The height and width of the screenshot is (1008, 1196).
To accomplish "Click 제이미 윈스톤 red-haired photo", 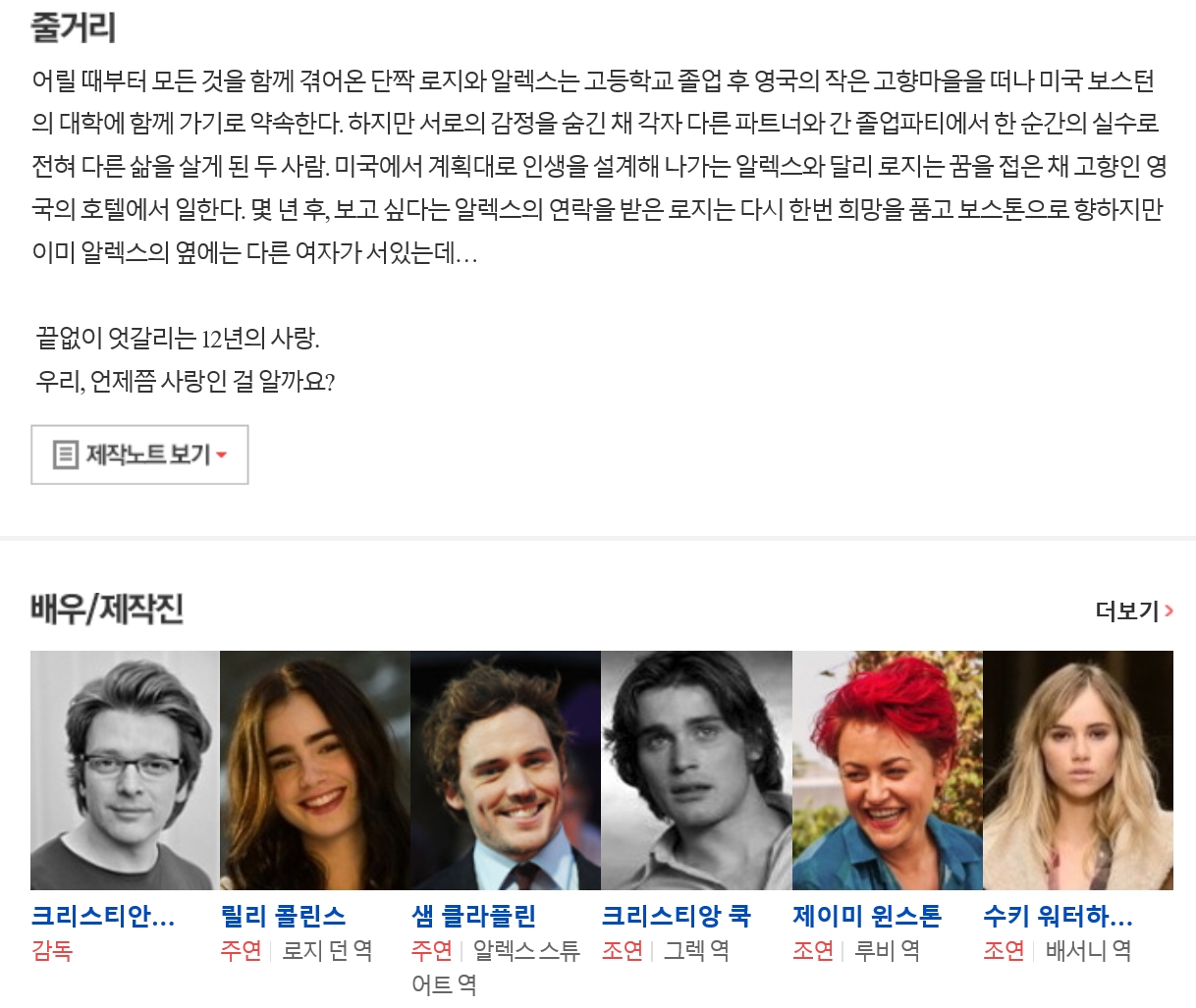I will [888, 770].
